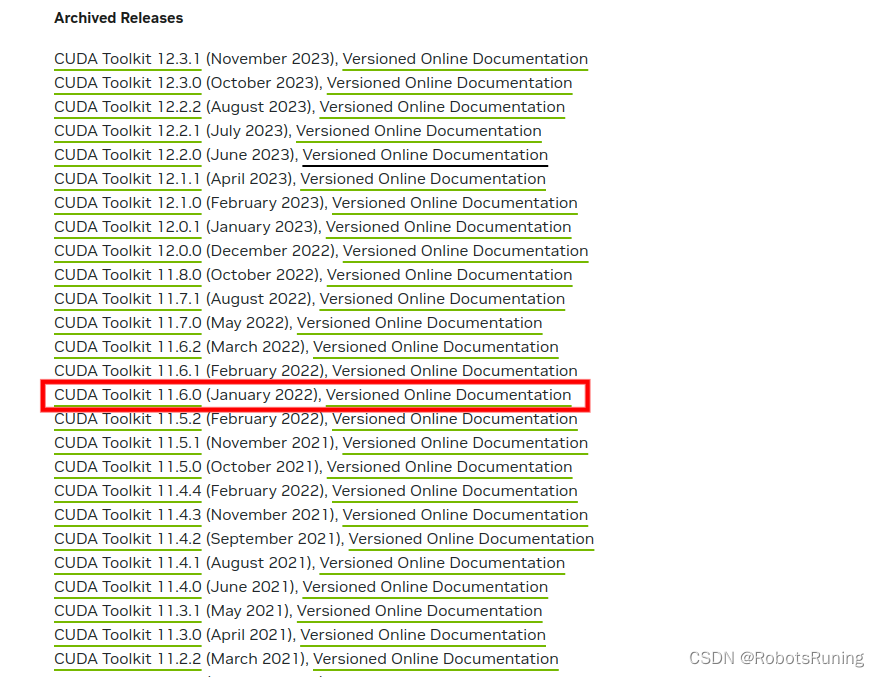The height and width of the screenshot is (677, 879).
Task: Open August 2021 Versioned Online Documentation
Action: (442, 563)
